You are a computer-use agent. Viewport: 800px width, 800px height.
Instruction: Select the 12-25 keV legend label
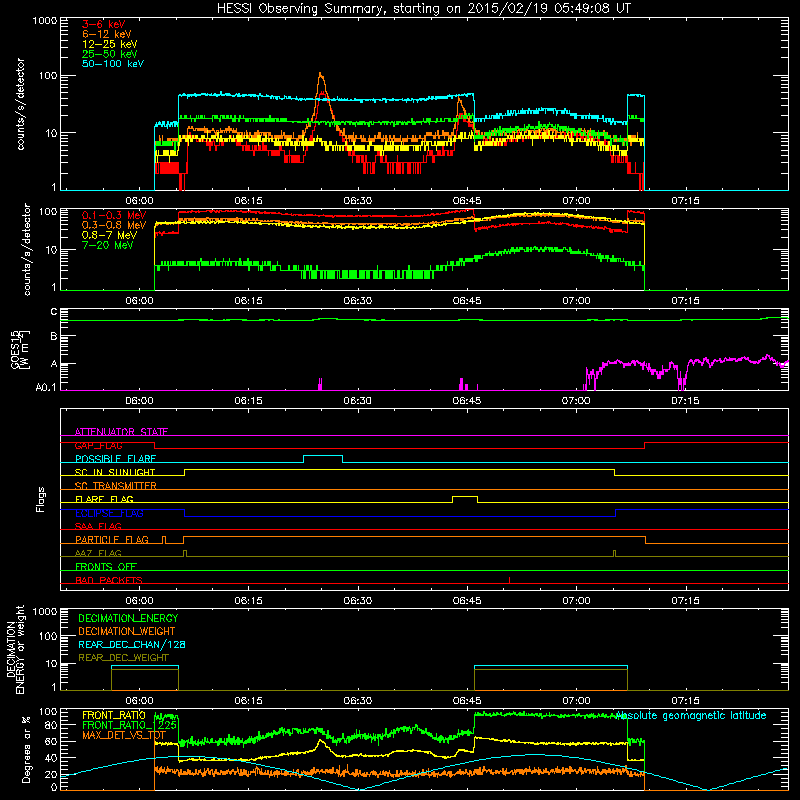pyautogui.click(x=109, y=44)
